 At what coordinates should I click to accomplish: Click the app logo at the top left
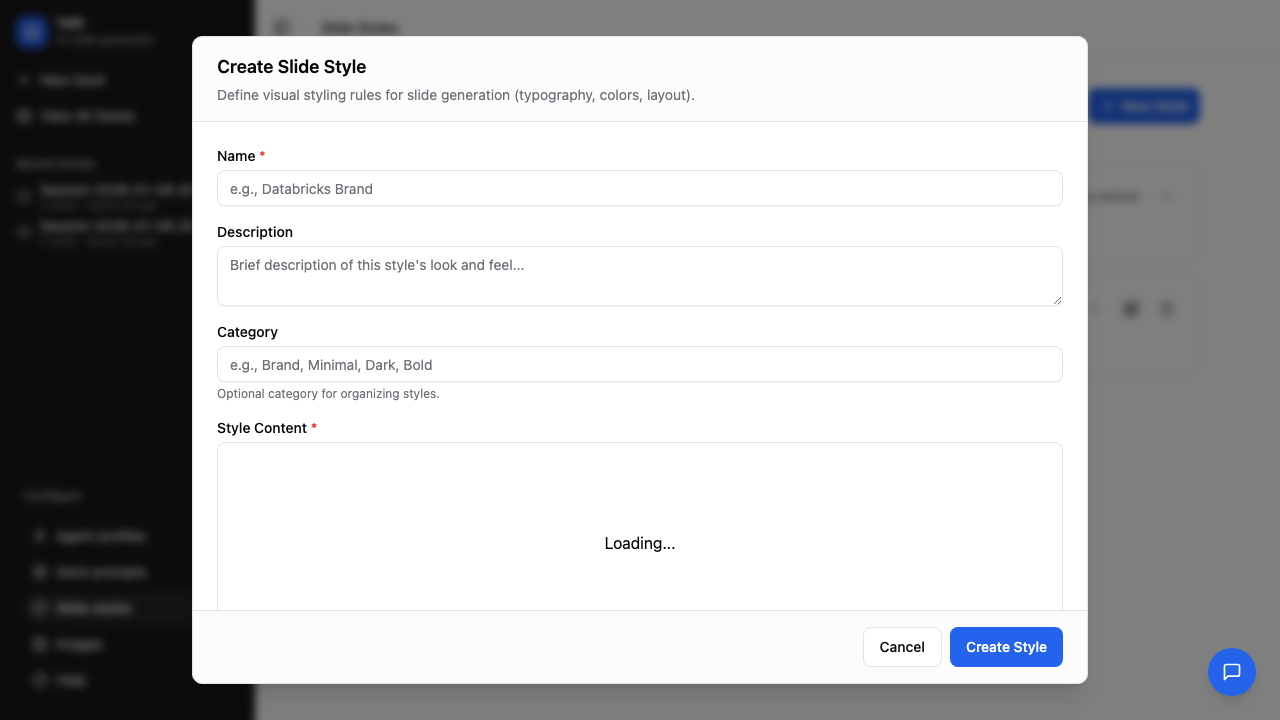(x=32, y=31)
